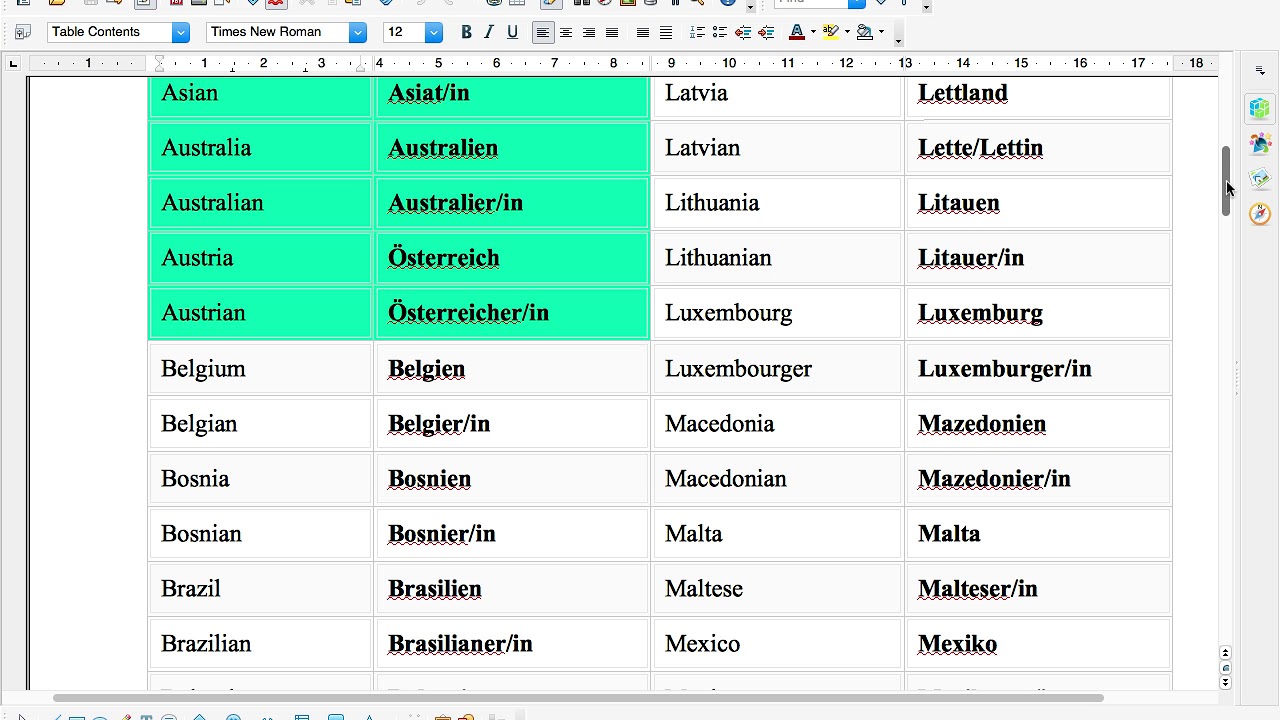
Task: Click the cell 'Brasilianer/in'
Action: (x=512, y=644)
